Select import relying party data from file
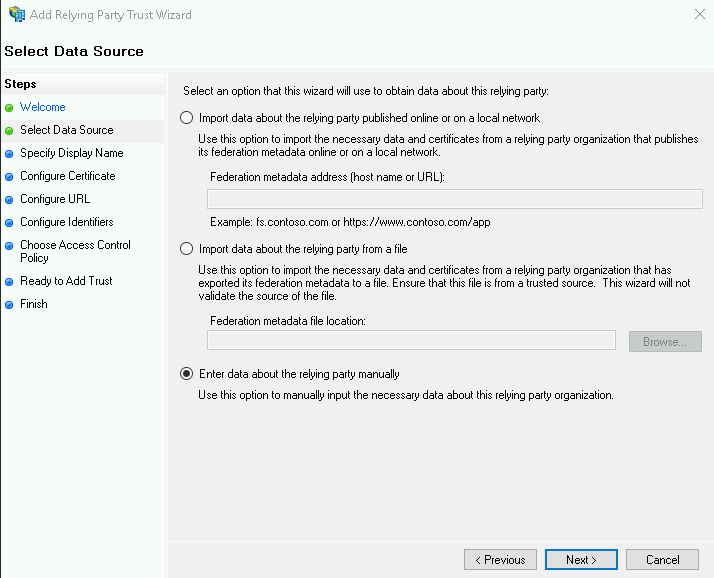 (186, 249)
